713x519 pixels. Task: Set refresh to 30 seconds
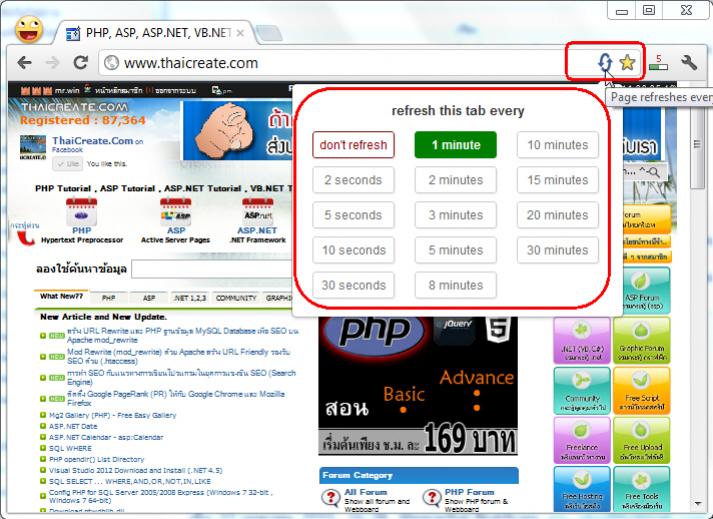click(x=353, y=285)
